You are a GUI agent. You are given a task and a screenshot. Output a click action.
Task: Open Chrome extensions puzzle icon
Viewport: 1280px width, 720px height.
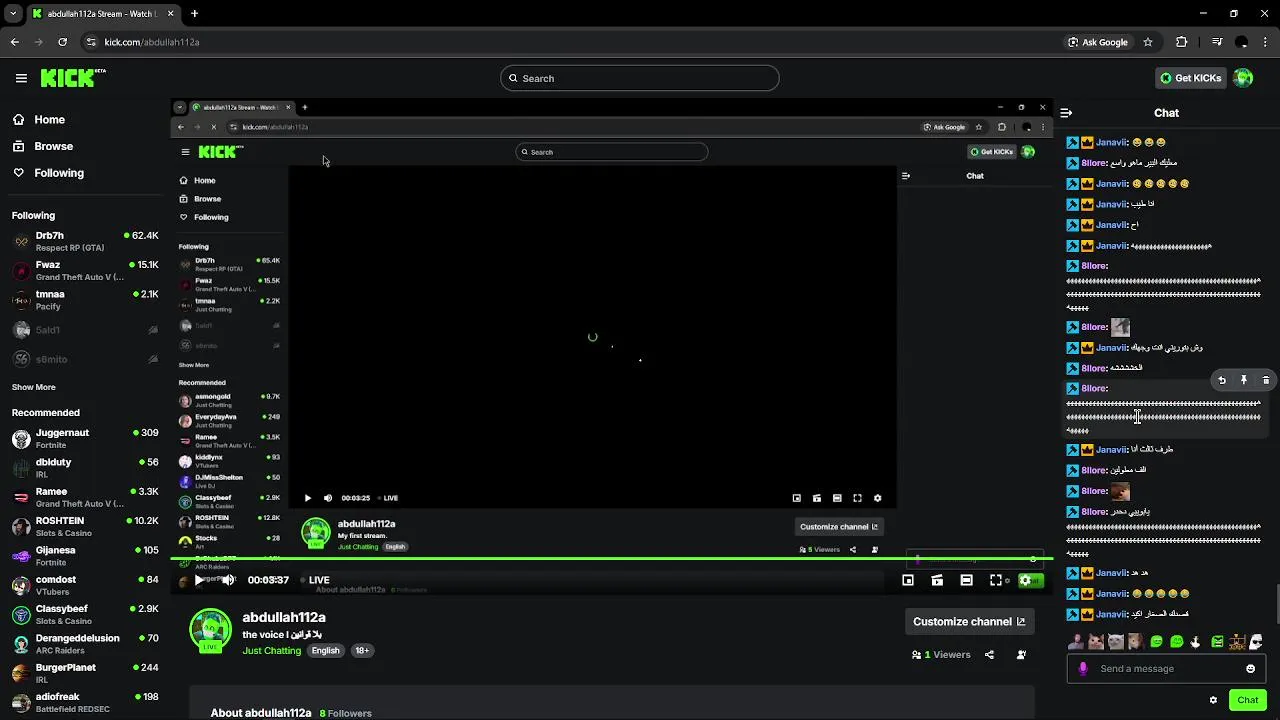[1182, 42]
